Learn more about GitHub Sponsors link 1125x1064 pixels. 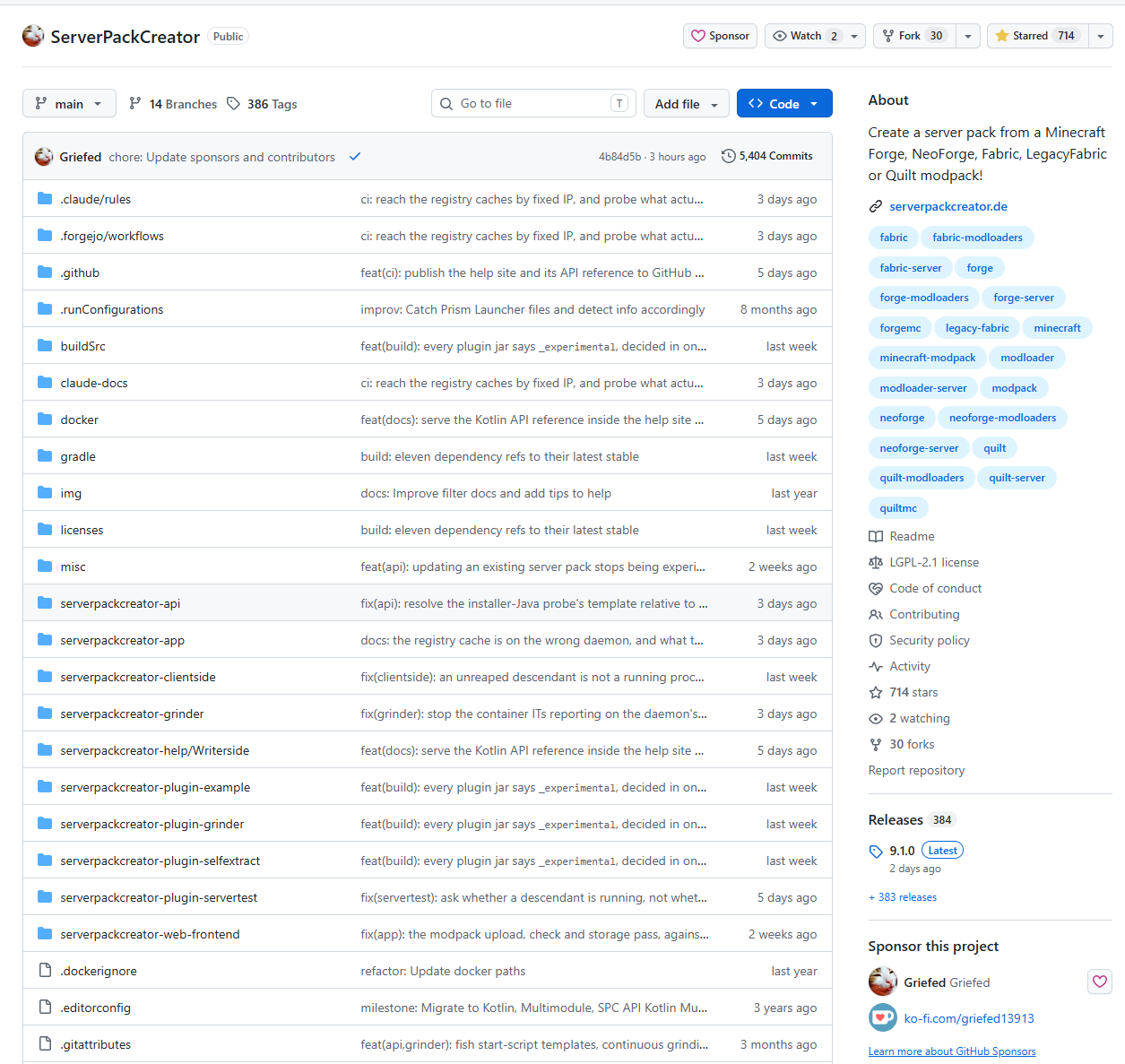pyautogui.click(x=952, y=1051)
